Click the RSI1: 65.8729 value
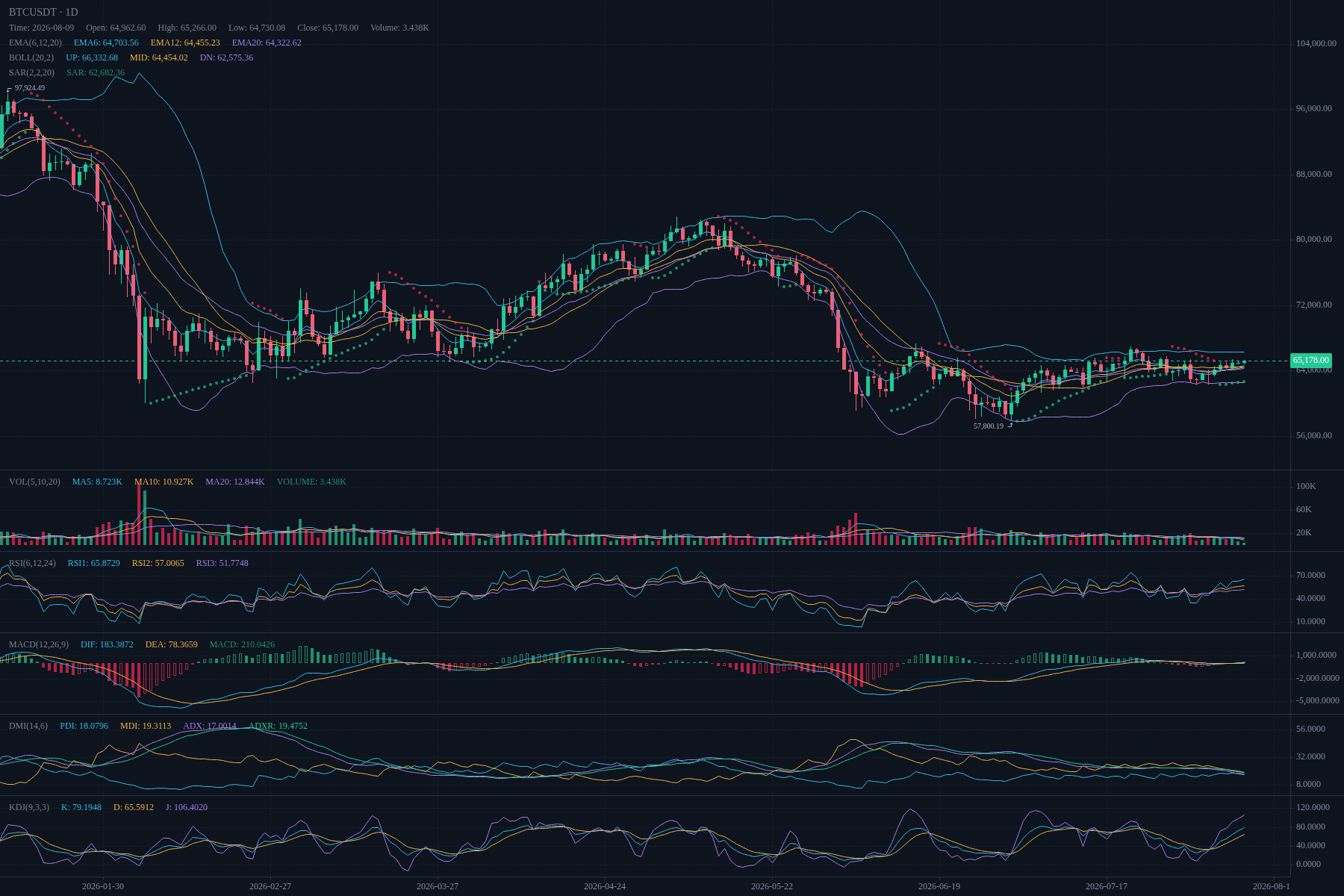This screenshot has height=896, width=1344. [94, 563]
